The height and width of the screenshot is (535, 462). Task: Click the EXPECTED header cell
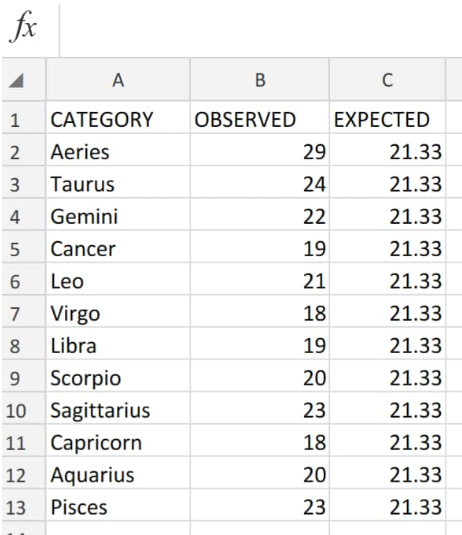[x=387, y=117]
